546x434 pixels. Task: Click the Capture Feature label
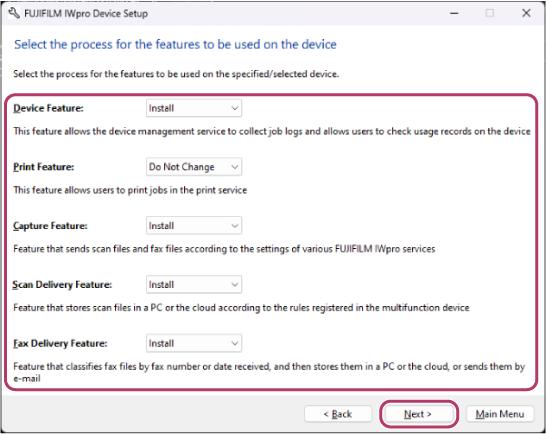pyautogui.click(x=50, y=226)
